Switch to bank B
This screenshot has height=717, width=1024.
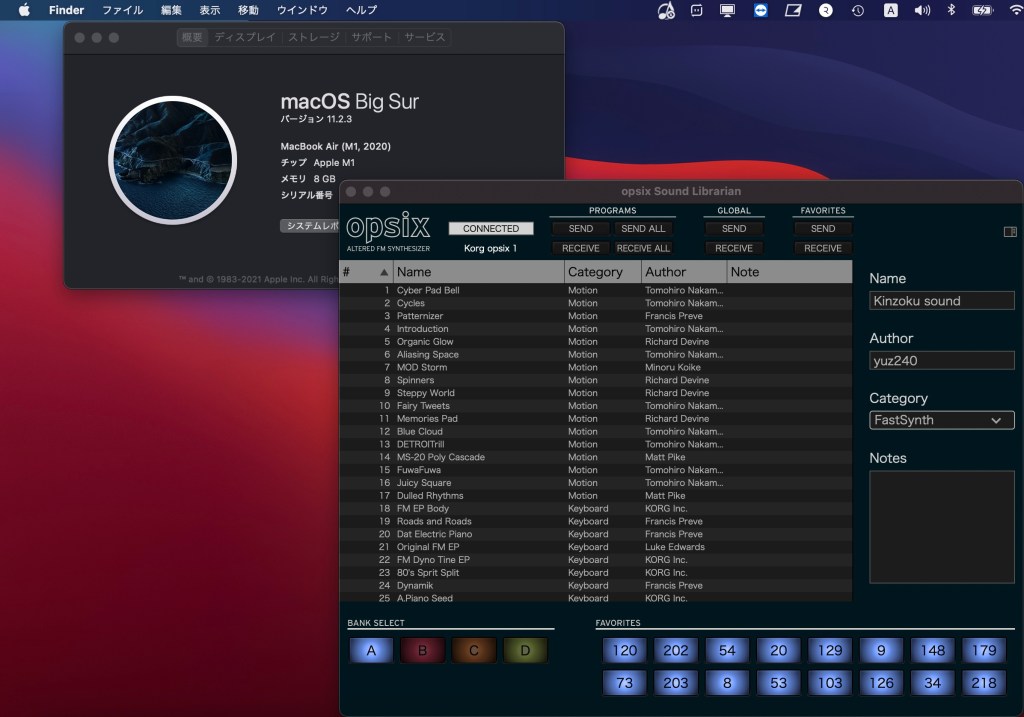422,651
